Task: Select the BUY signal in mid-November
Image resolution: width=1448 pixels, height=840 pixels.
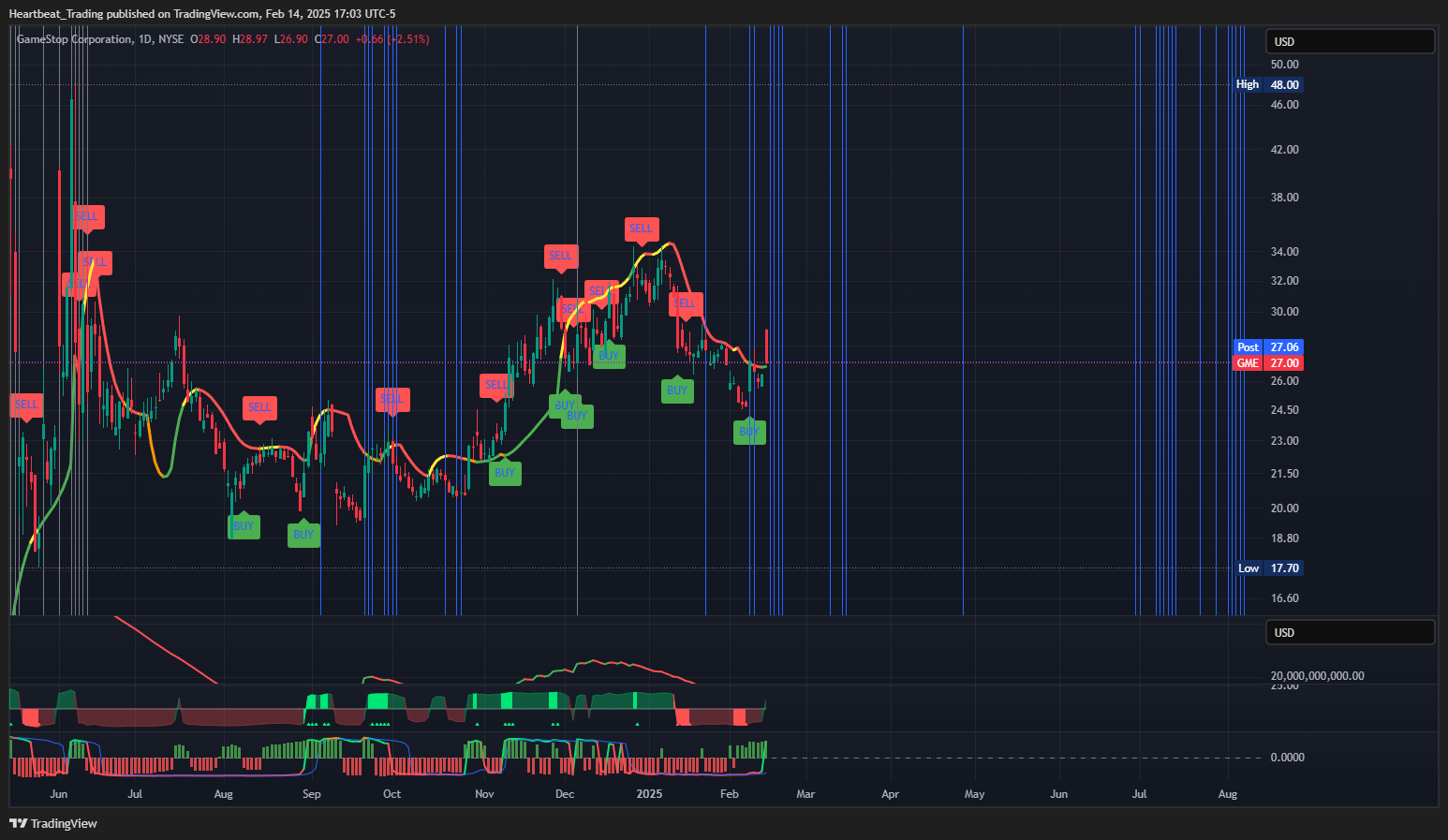Action: [505, 473]
